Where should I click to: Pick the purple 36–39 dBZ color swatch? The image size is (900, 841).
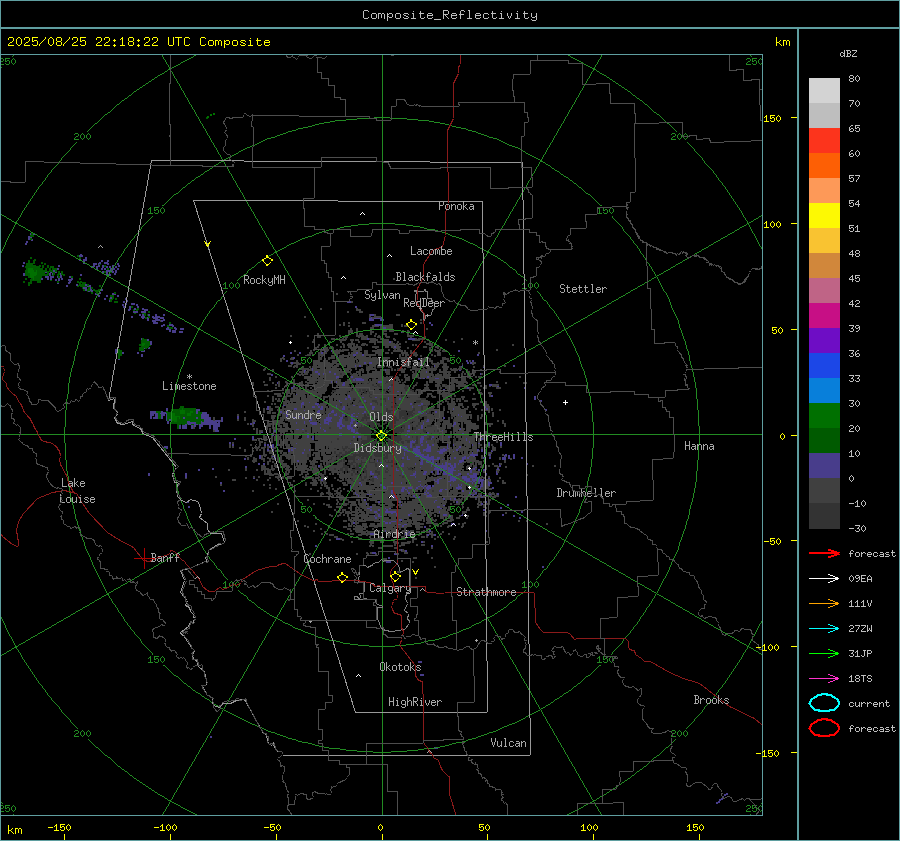click(824, 340)
